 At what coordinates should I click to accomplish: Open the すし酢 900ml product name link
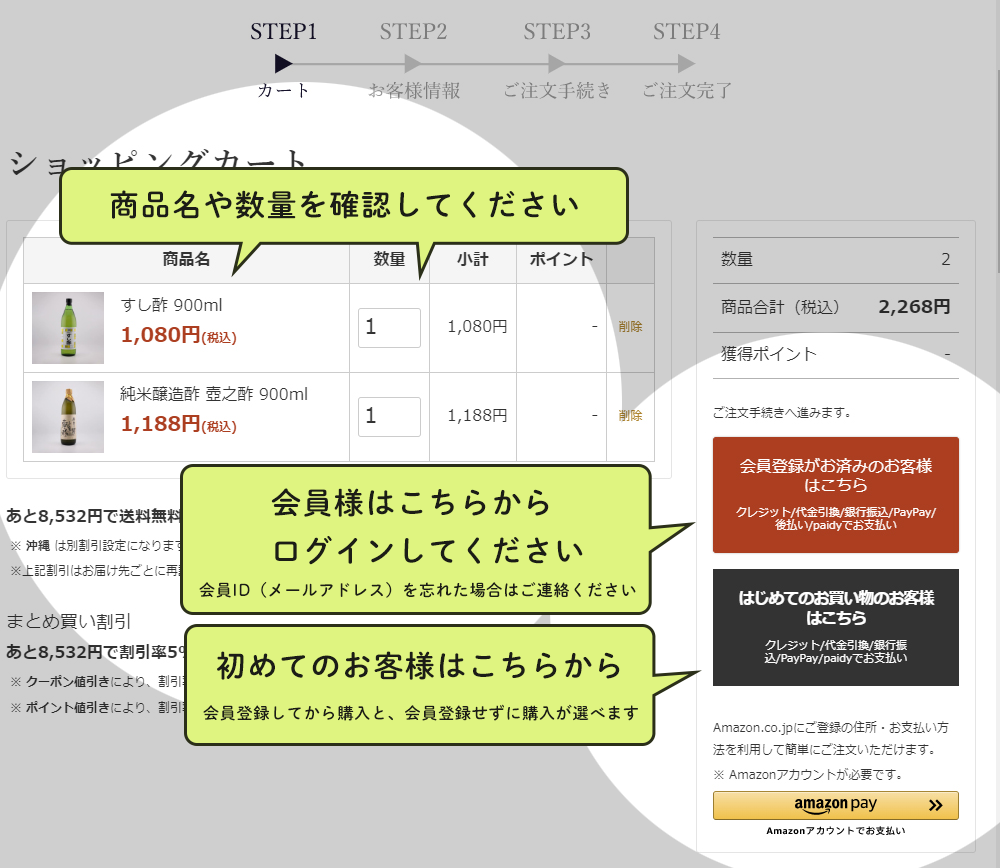point(180,304)
